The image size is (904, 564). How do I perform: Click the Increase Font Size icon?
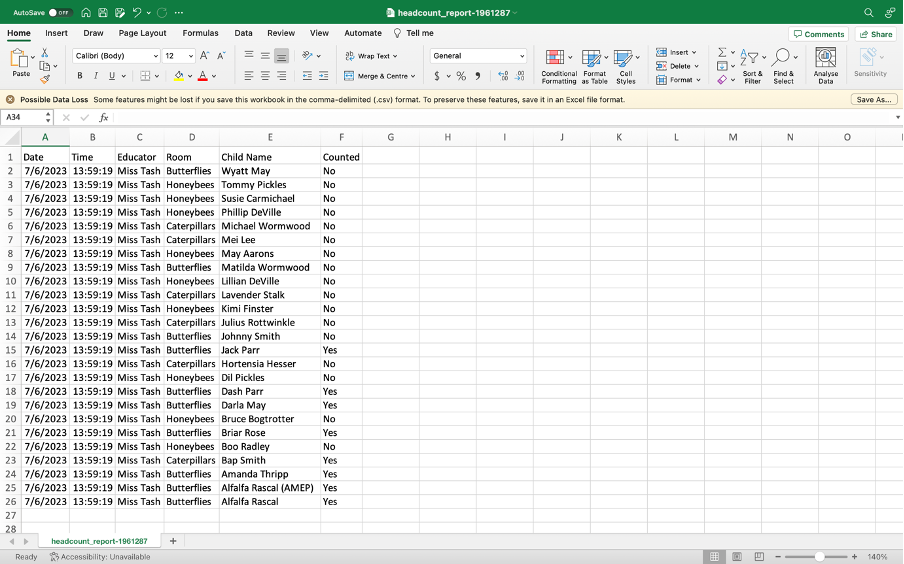pyautogui.click(x=204, y=56)
